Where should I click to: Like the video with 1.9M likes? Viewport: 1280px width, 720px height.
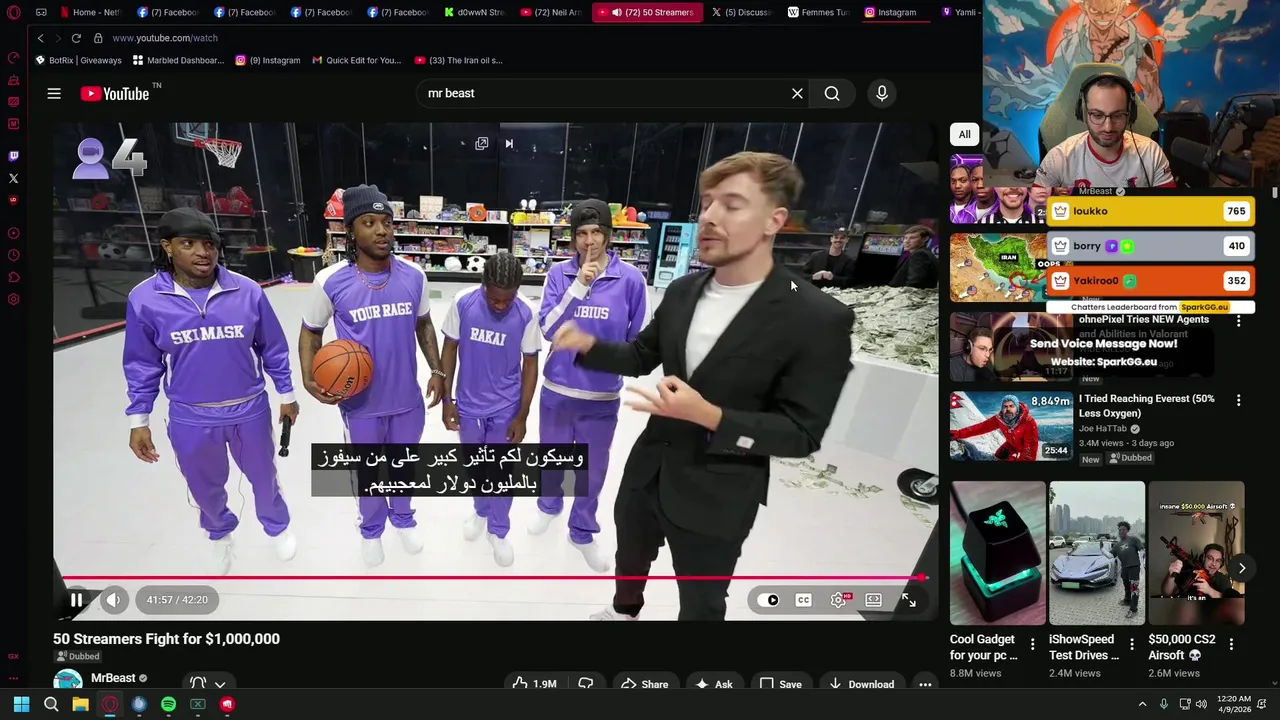pyautogui.click(x=535, y=684)
